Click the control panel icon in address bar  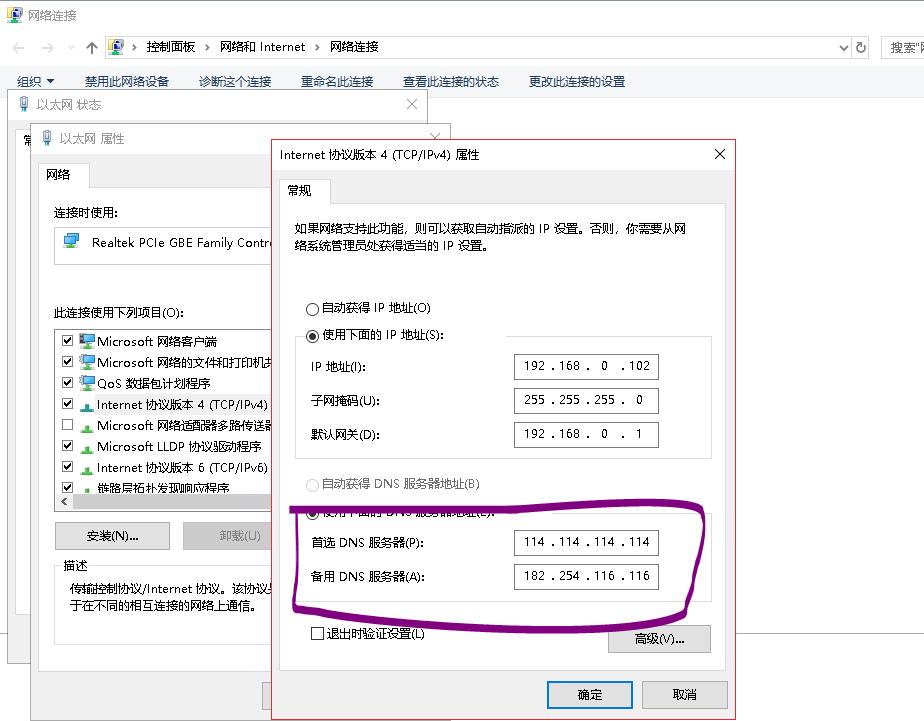pyautogui.click(x=116, y=47)
